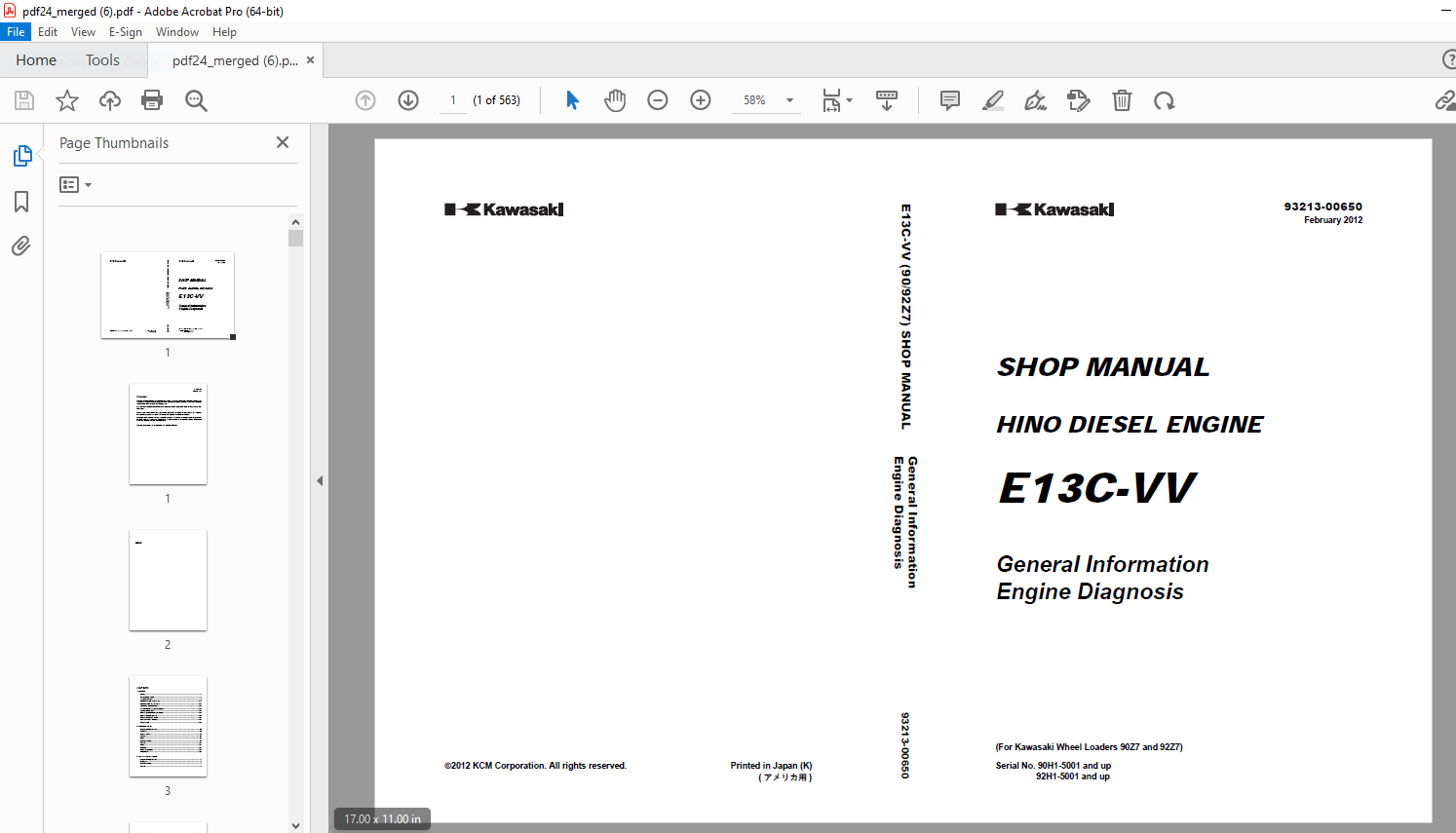Open the sign document pen tool
This screenshot has width=1456, height=833.
(1036, 100)
